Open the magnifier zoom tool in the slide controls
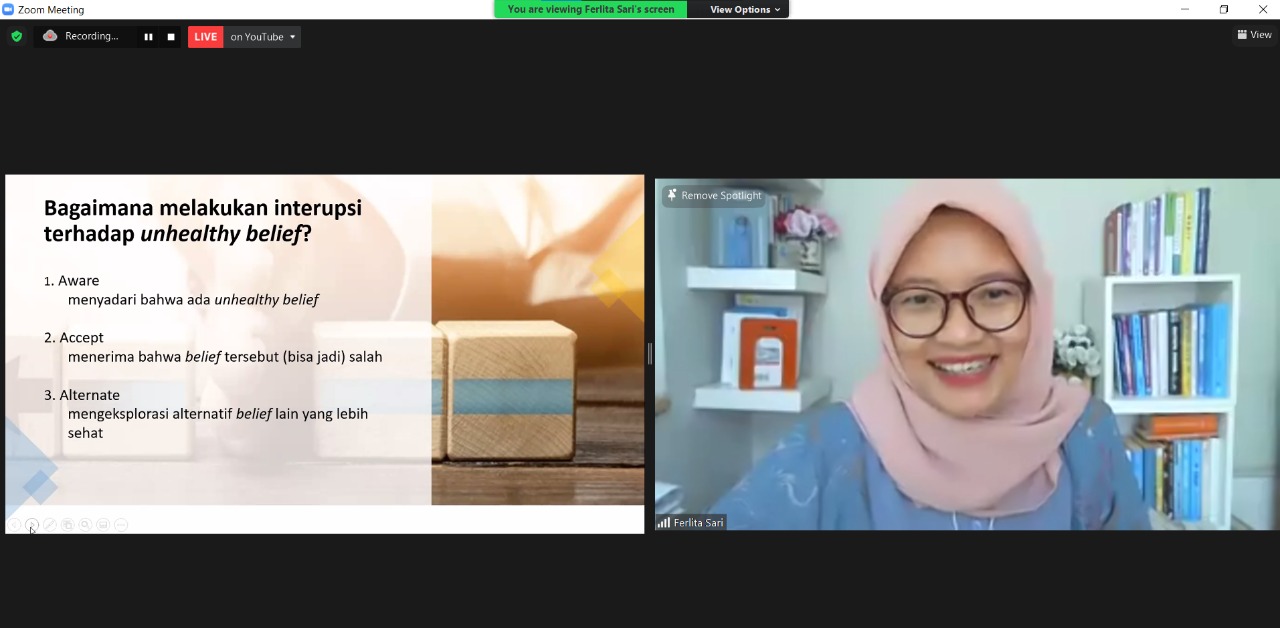Screen dimensions: 1280x628 [85, 524]
